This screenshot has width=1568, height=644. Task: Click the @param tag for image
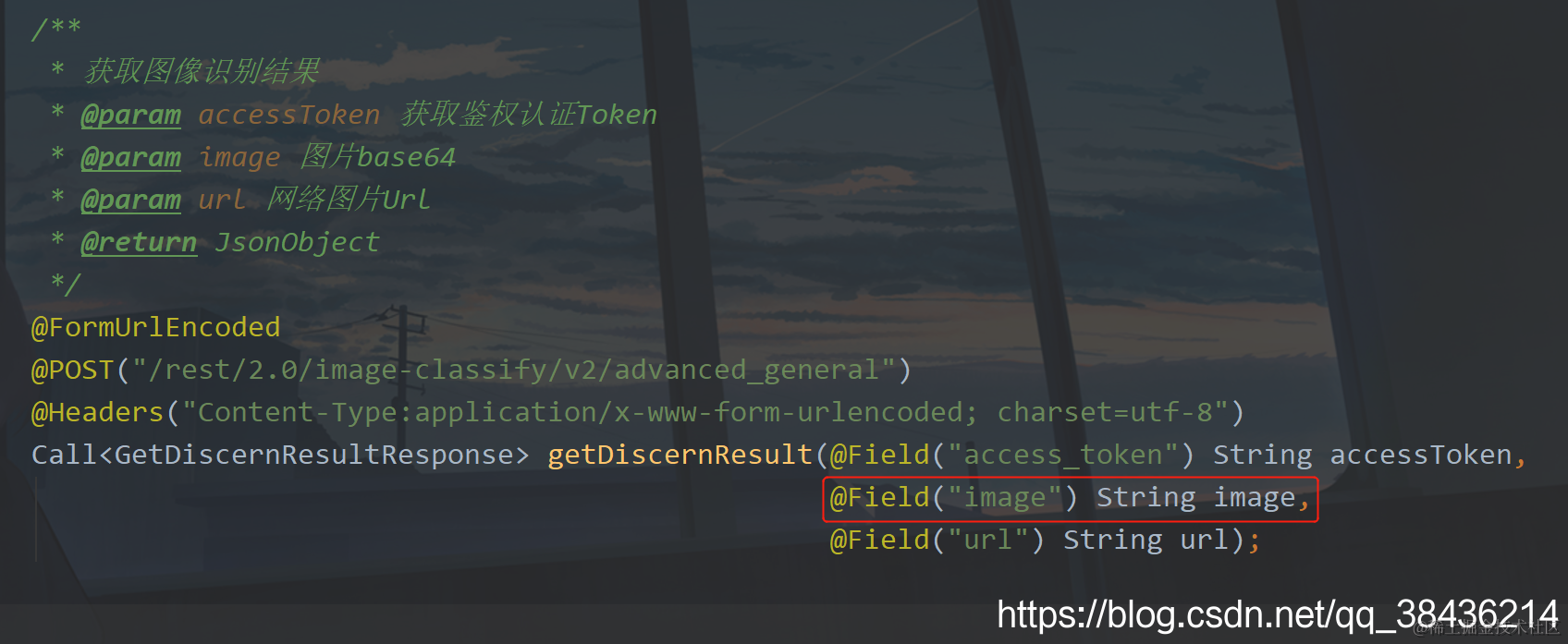click(130, 157)
